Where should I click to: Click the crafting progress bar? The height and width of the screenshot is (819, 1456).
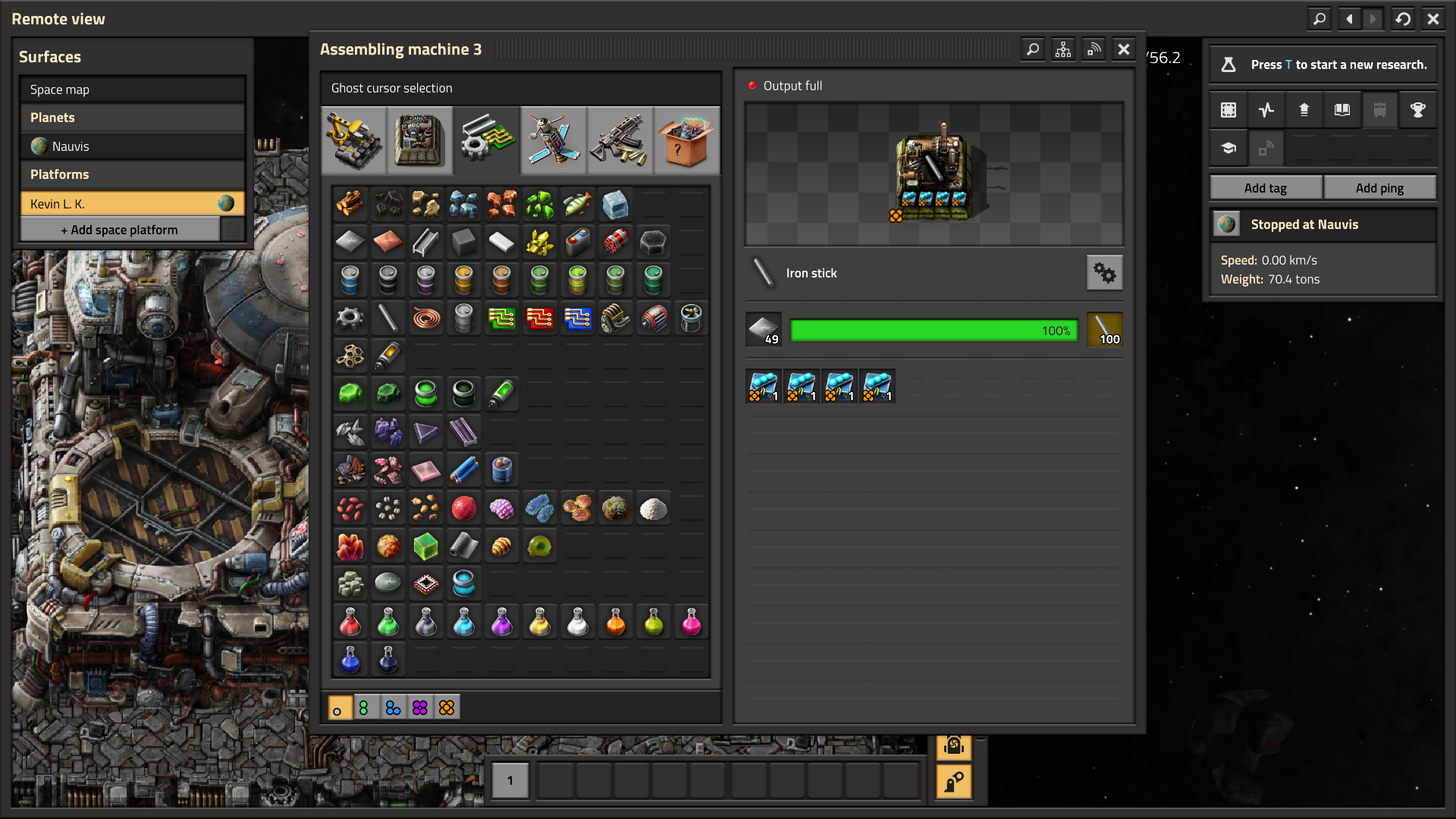934,330
